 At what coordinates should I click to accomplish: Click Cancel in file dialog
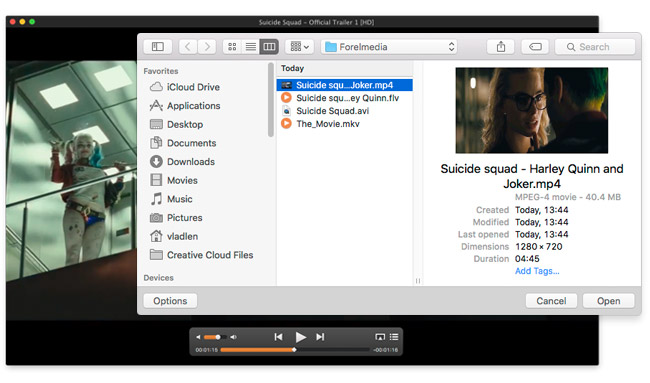click(x=551, y=301)
